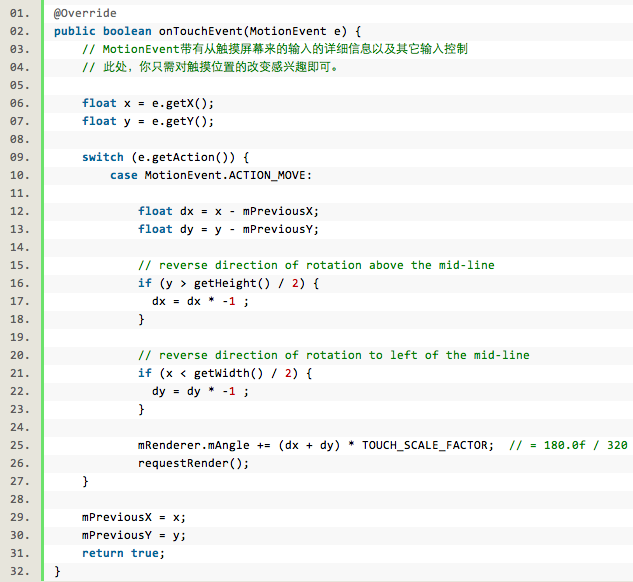This screenshot has width=633, height=582.
Task: Click line number 10. in the gutter
Action: 20,175
